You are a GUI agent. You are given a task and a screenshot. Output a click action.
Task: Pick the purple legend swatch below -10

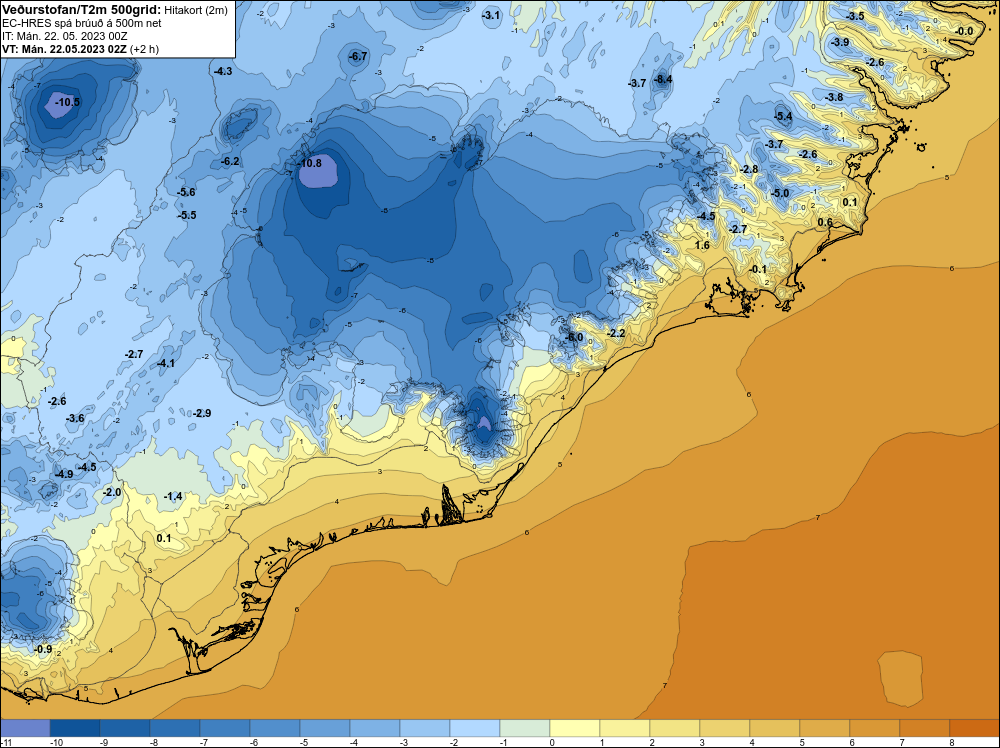[25, 728]
